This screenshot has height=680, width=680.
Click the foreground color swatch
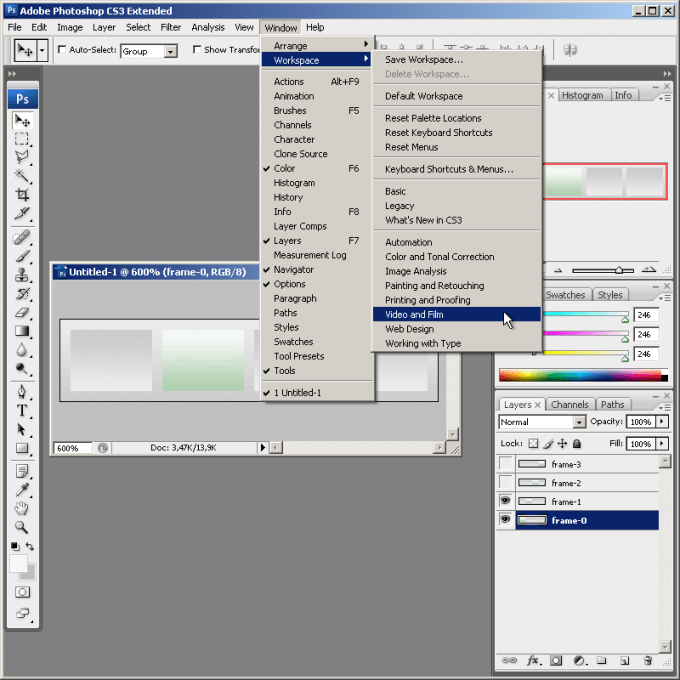[18, 563]
